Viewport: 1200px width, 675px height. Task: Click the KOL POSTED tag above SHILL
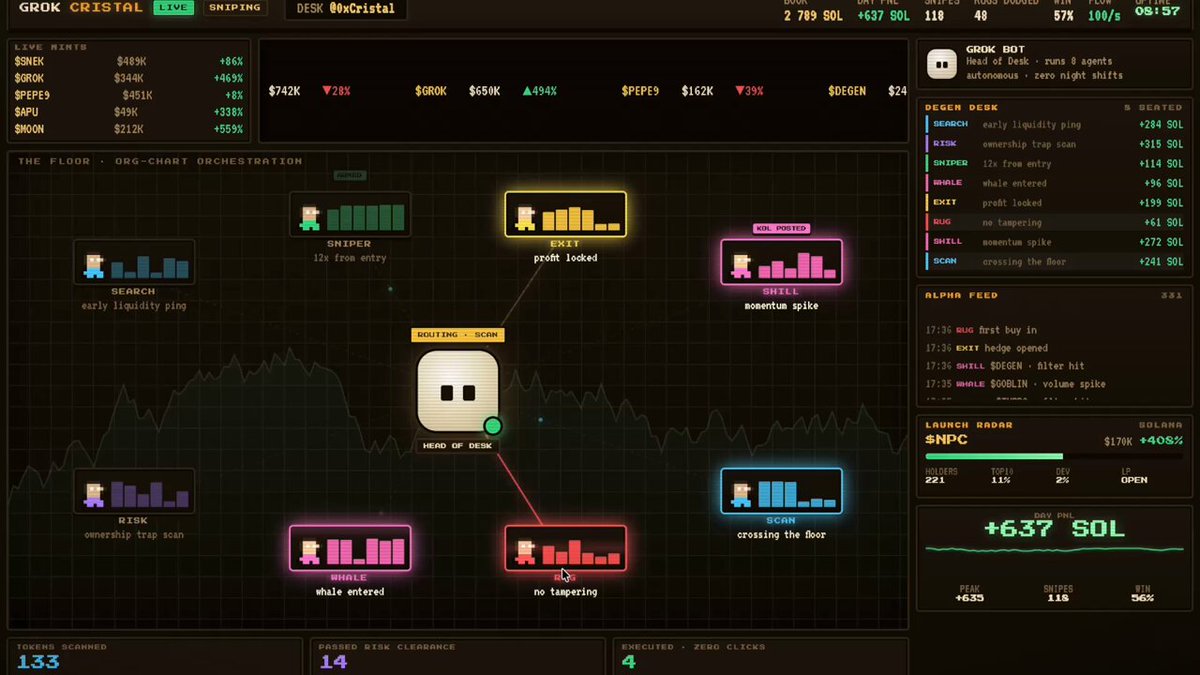[x=781, y=229]
